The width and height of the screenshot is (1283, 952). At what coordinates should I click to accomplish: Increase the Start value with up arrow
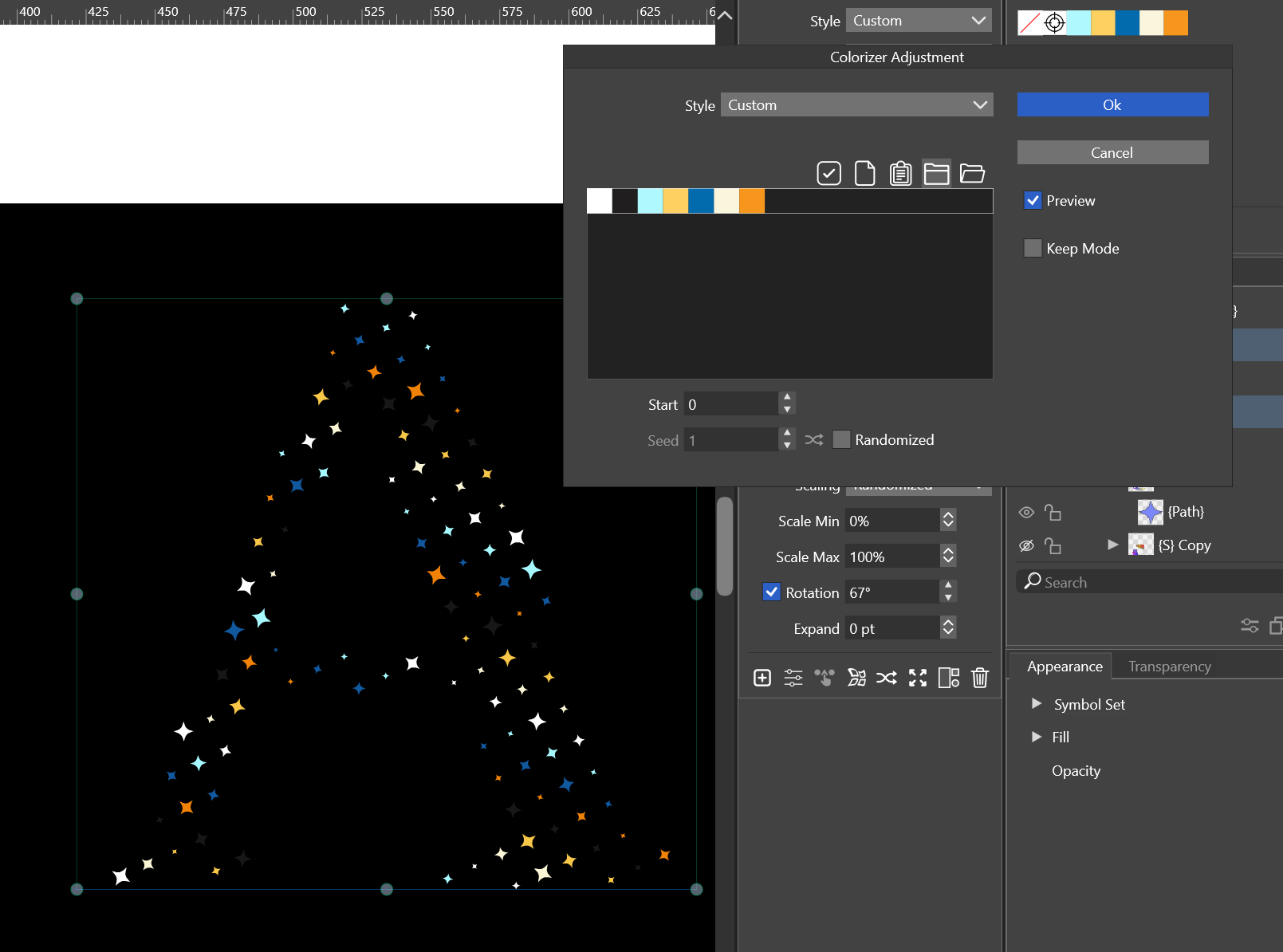pyautogui.click(x=787, y=397)
